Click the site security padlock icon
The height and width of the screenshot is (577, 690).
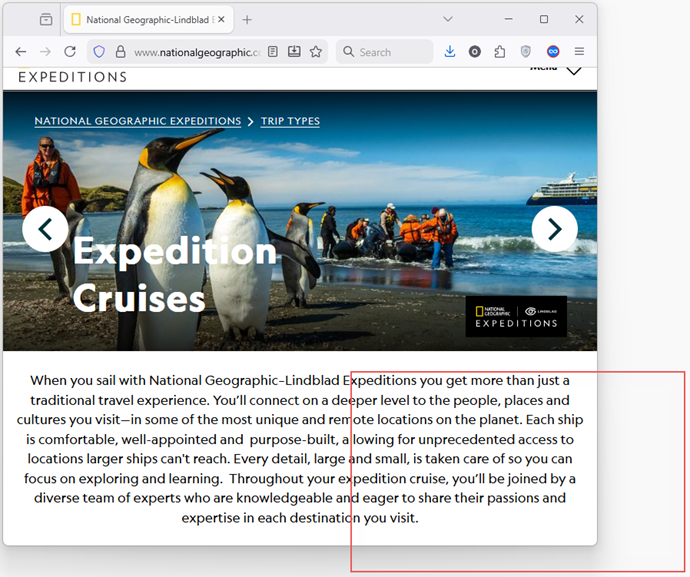point(120,52)
